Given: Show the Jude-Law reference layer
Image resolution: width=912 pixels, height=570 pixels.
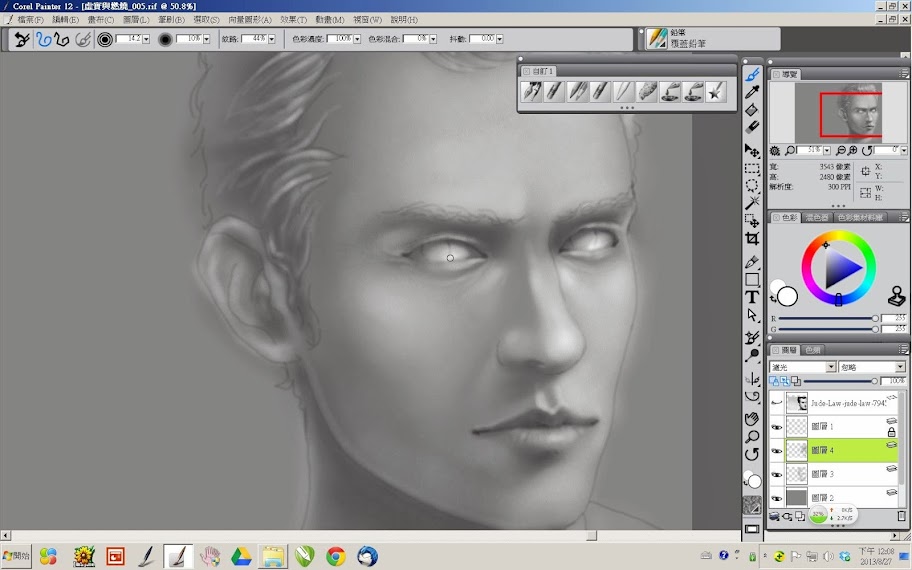Looking at the screenshot, I should point(776,402).
